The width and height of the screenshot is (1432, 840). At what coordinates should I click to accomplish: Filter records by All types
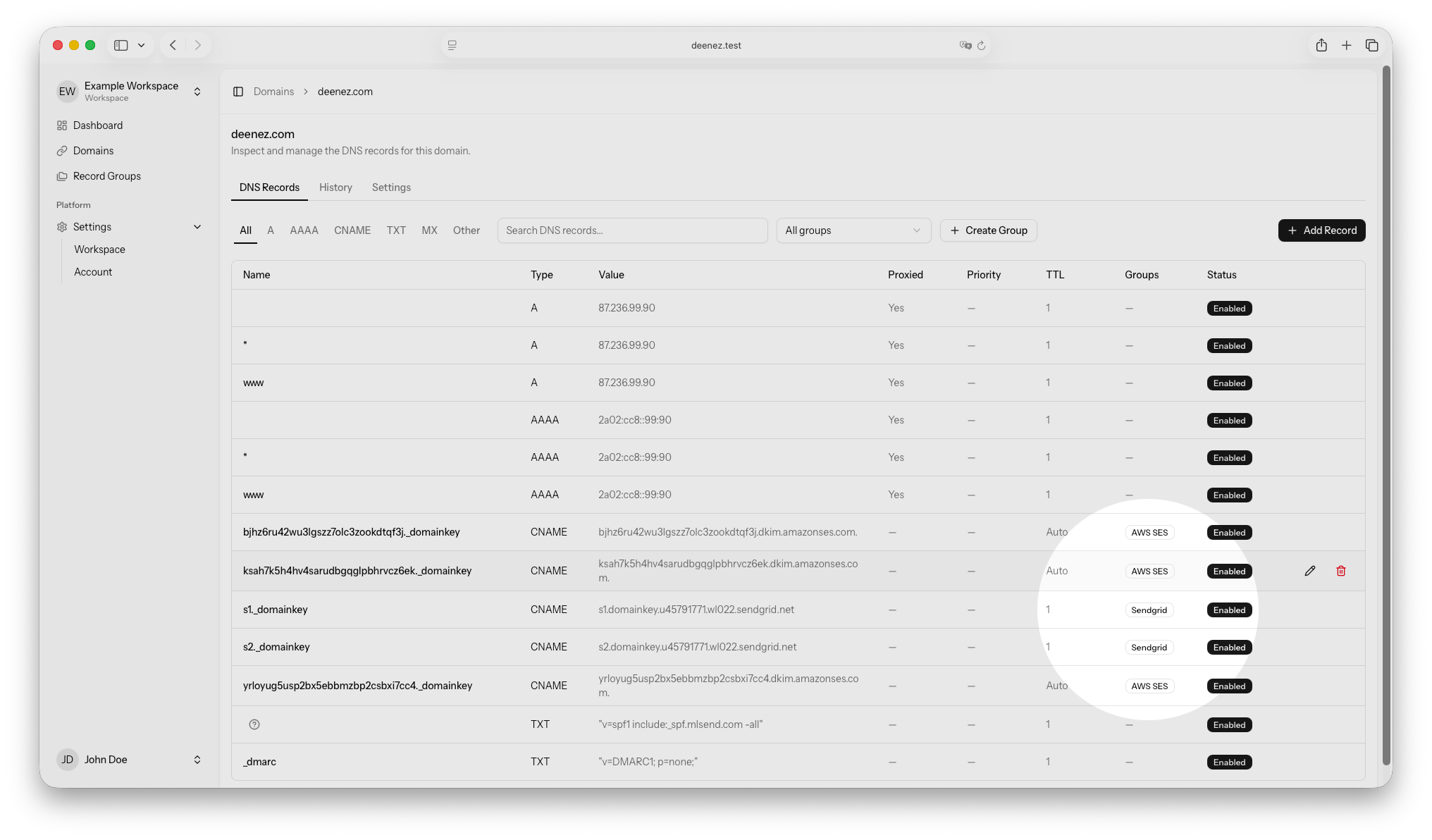point(245,230)
